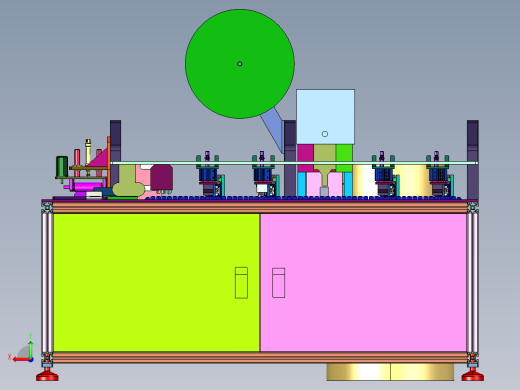
Task: Select the pink cabinet door panel
Action: tap(363, 282)
